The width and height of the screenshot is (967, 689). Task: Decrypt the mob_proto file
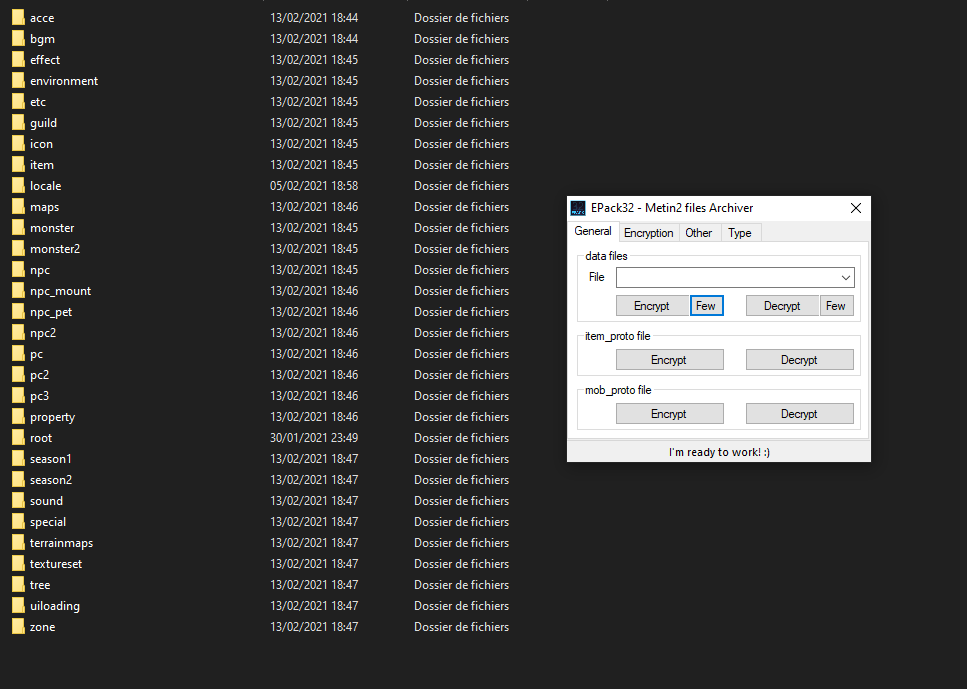[x=799, y=414]
